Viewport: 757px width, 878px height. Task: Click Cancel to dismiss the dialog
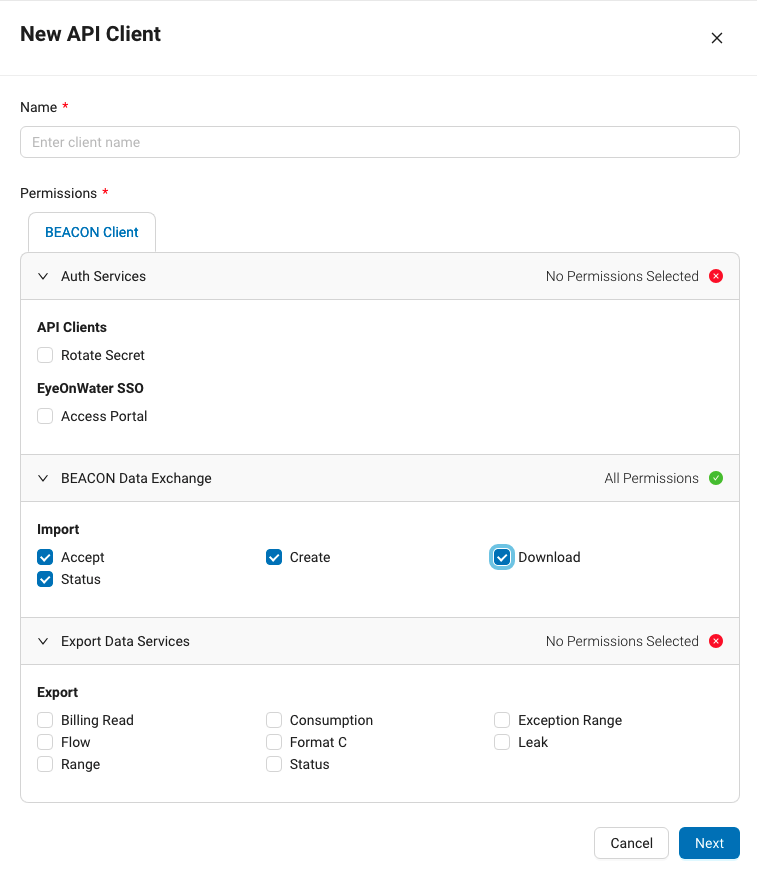click(631, 843)
